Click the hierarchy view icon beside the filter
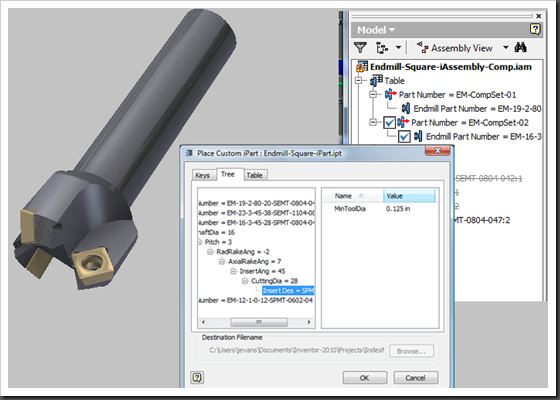 (382, 48)
